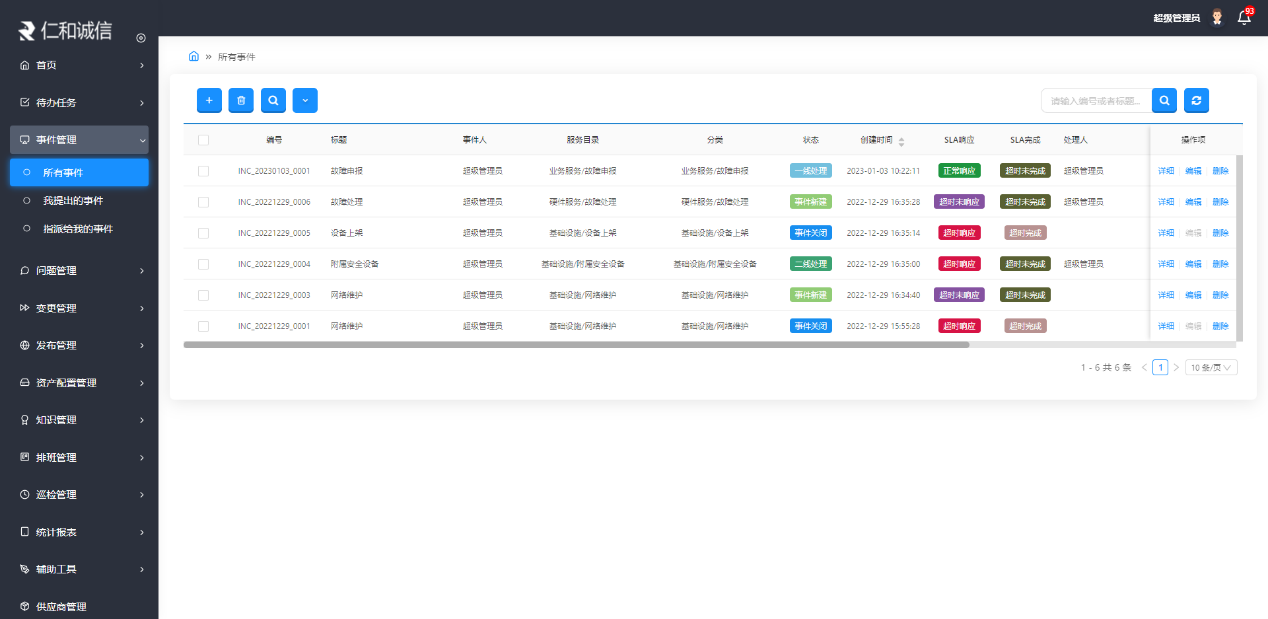Click 一线处理 status tag in first row
Image resolution: width=1268 pixels, height=619 pixels.
(x=810, y=171)
